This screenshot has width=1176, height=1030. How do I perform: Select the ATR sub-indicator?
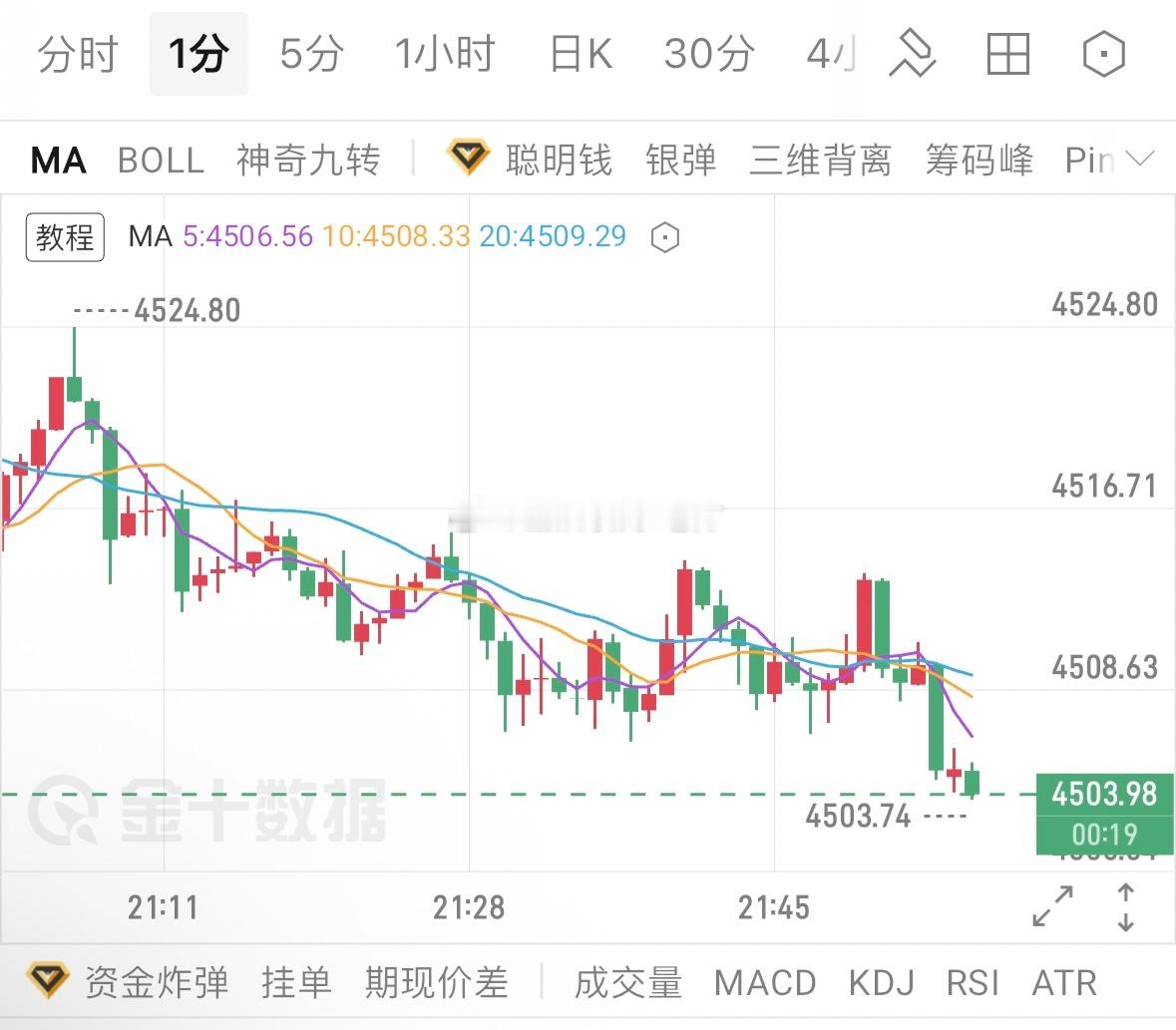[1064, 983]
